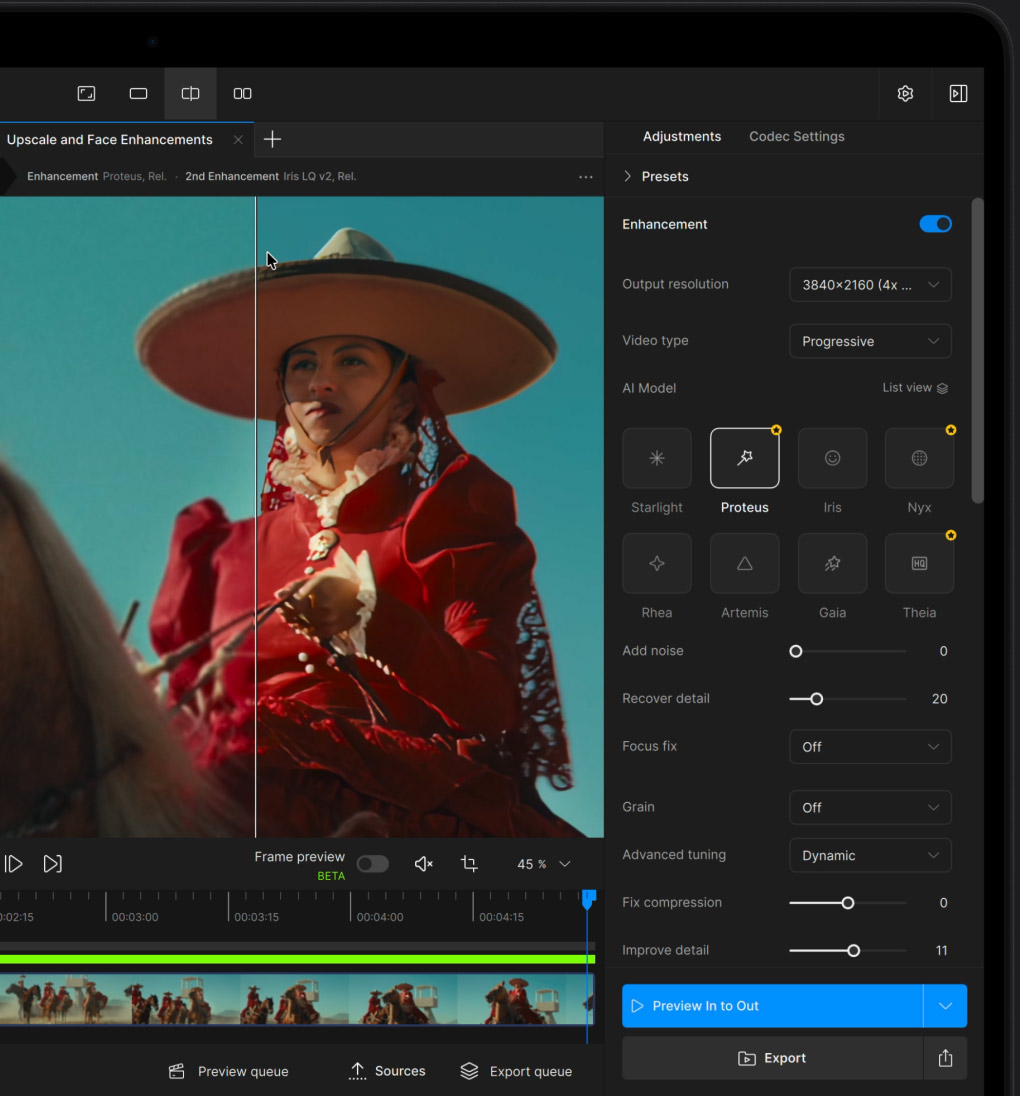The height and width of the screenshot is (1096, 1020).
Task: Open the Output resolution dropdown
Action: coord(869,285)
